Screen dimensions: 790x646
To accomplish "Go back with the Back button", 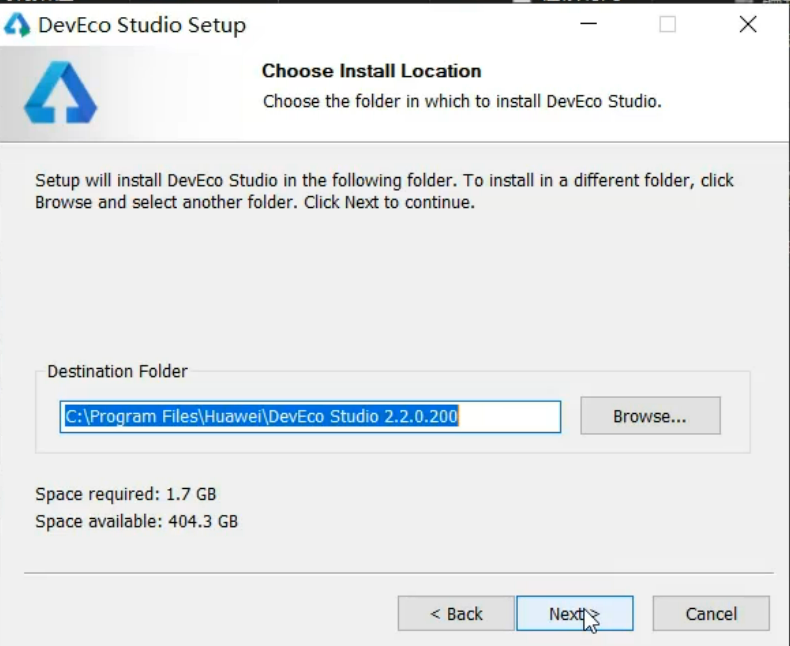I will tap(456, 613).
